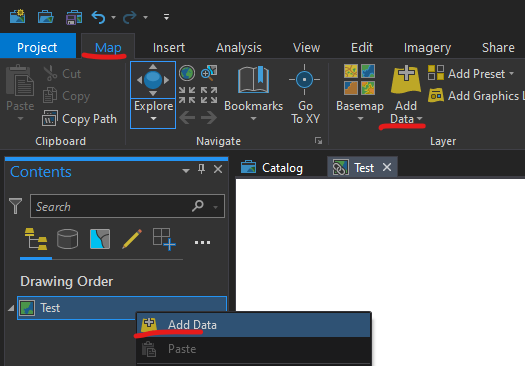This screenshot has height=366, width=525.
Task: Expand the Add Preset dropdown arrow
Action: pos(512,73)
